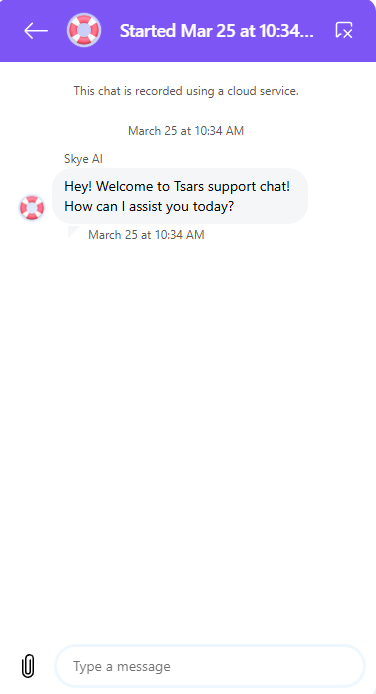This screenshot has width=376, height=694.
Task: Click the "How can I assist you today?" line
Action: [x=149, y=206]
